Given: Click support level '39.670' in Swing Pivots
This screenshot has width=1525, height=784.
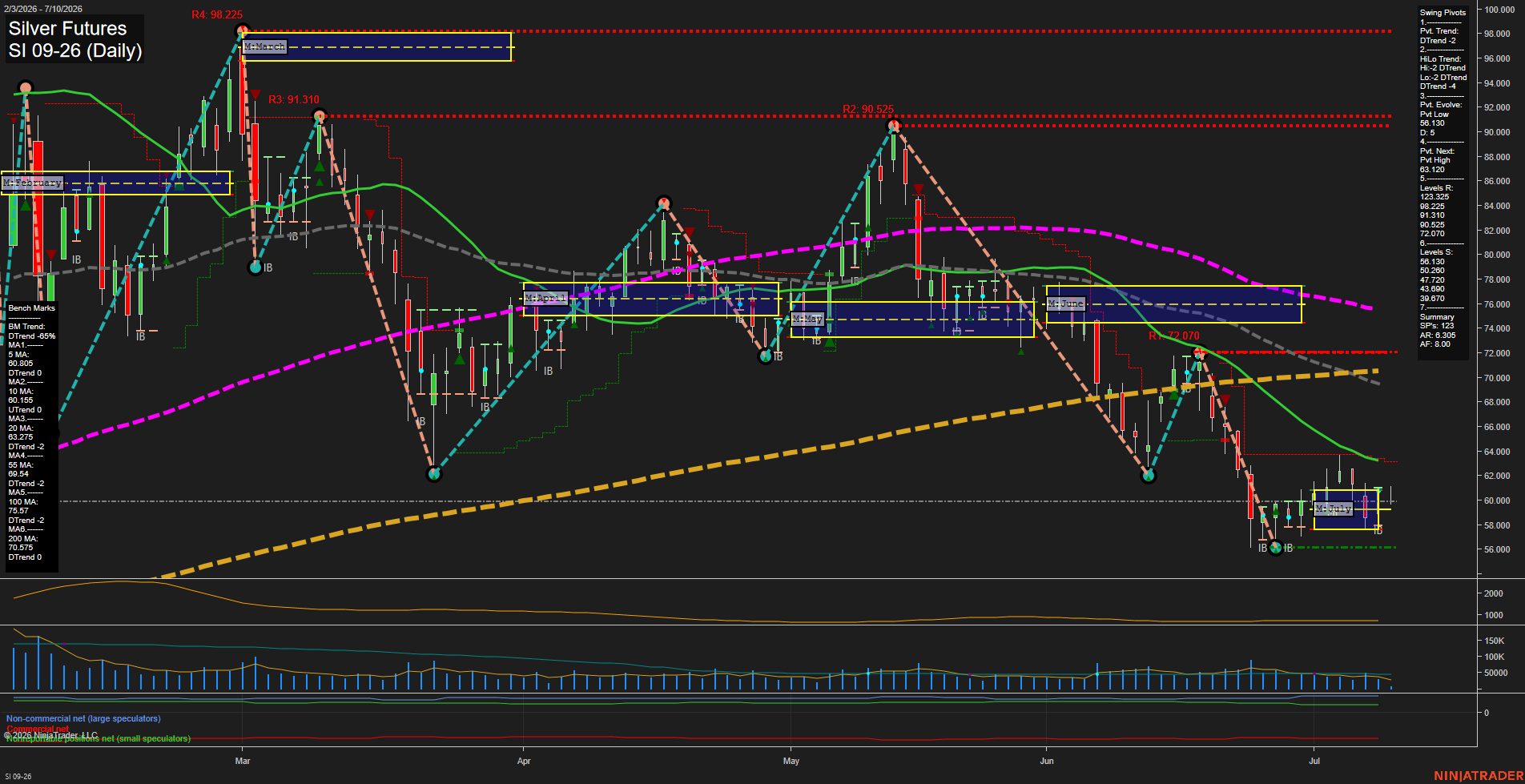Looking at the screenshot, I should coord(1432,299).
